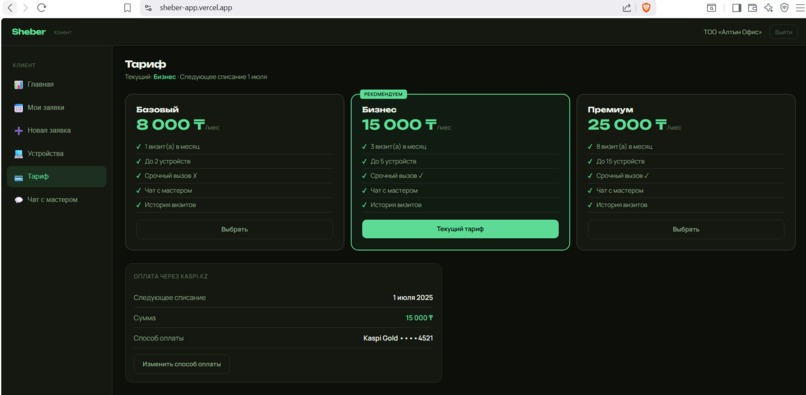Open the Leo AI sparkle icon
806x395 pixels.
click(x=768, y=8)
